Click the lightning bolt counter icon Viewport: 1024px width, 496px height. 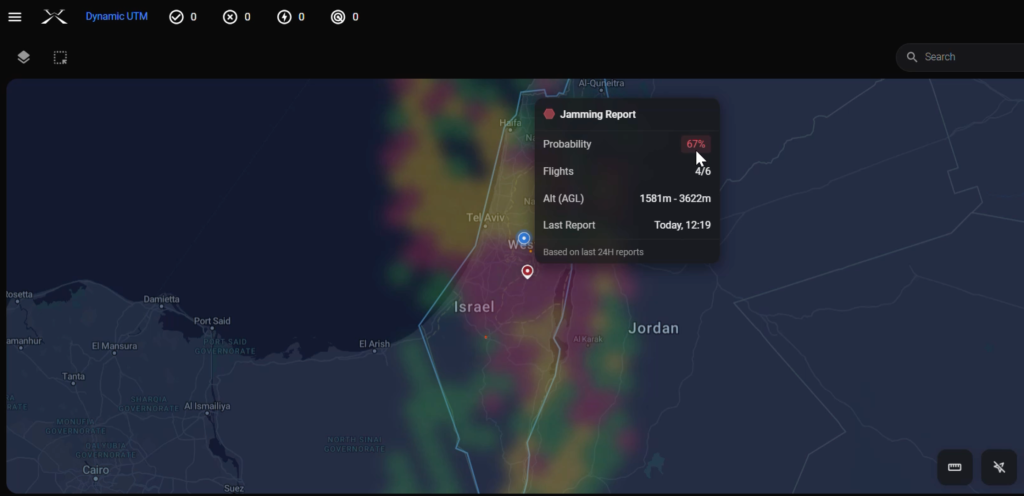[x=284, y=17]
